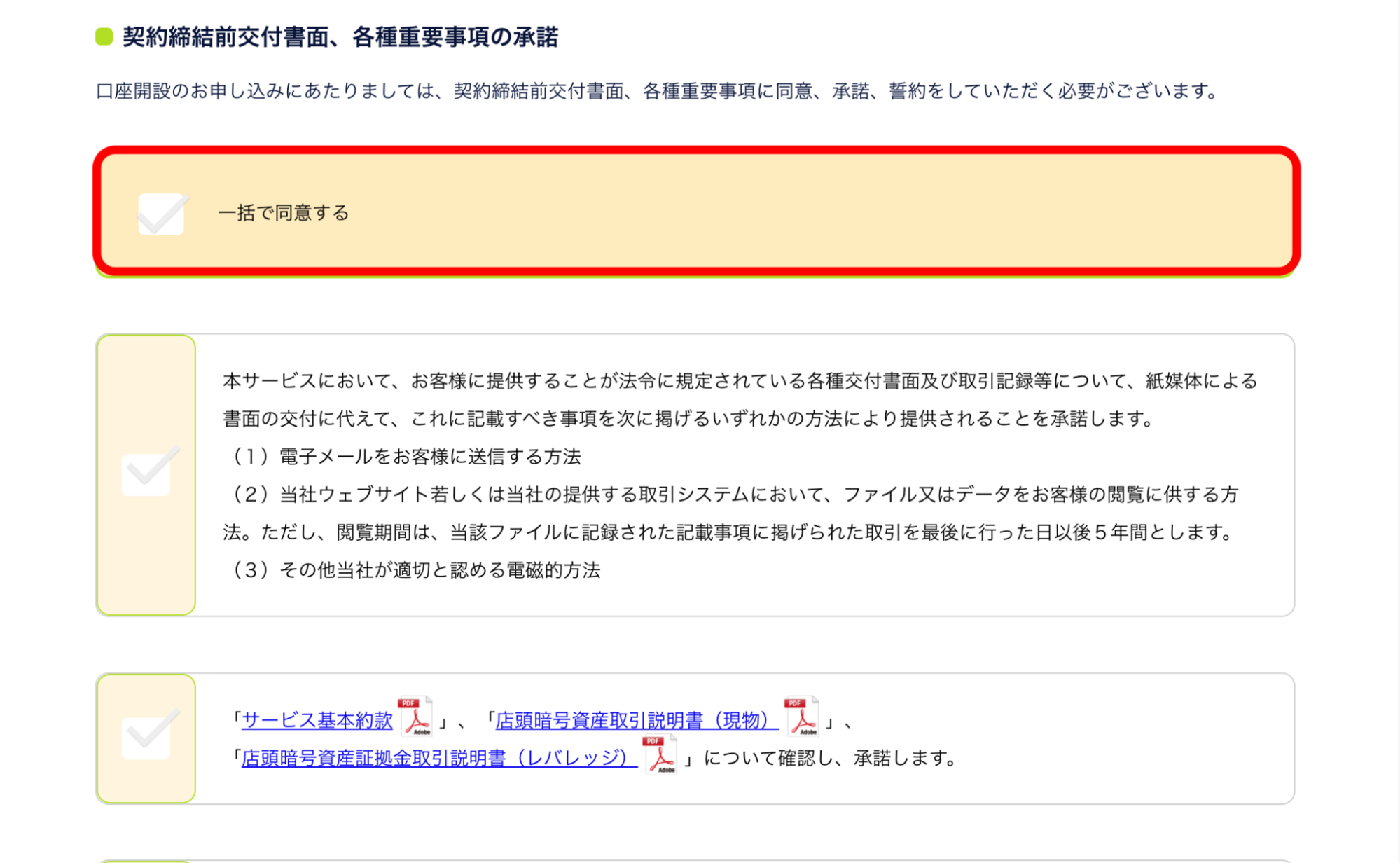Viewport: 1400px width, 863px height.
Task: Click PDF icon after 証拠金取引説明書（レバレッジ）
Action: tap(660, 754)
